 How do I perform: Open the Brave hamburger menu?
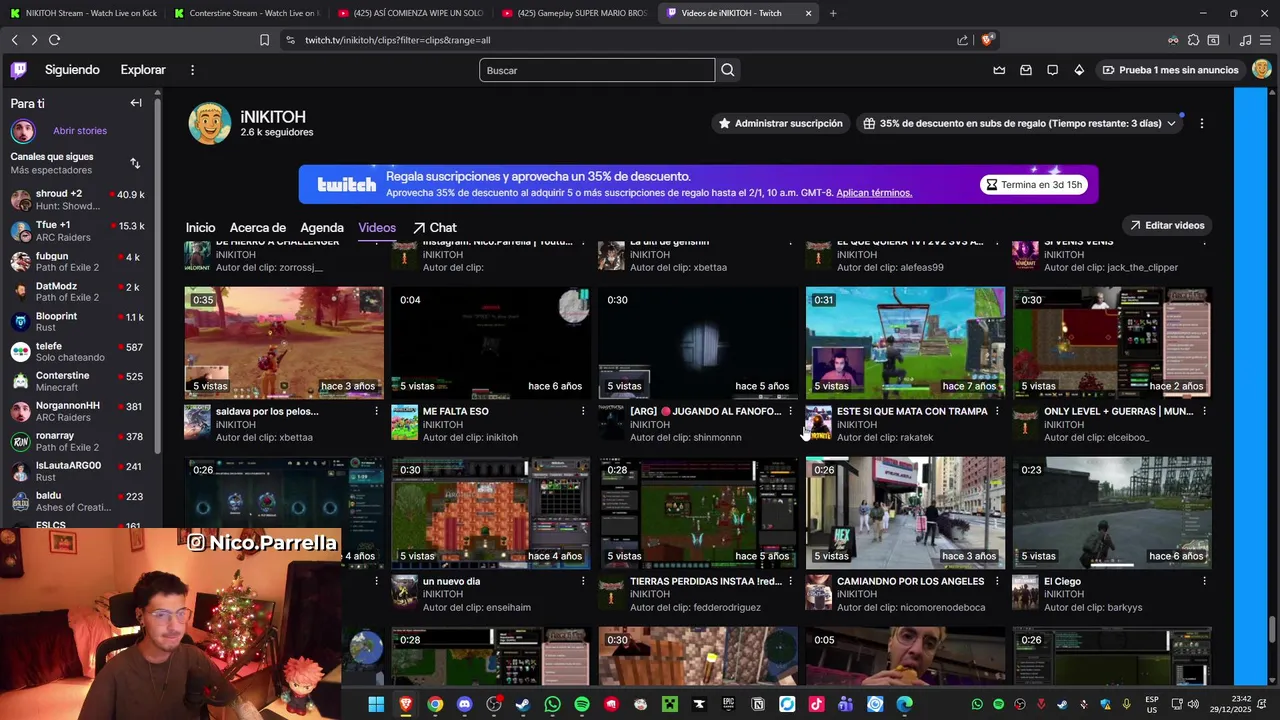1264,40
